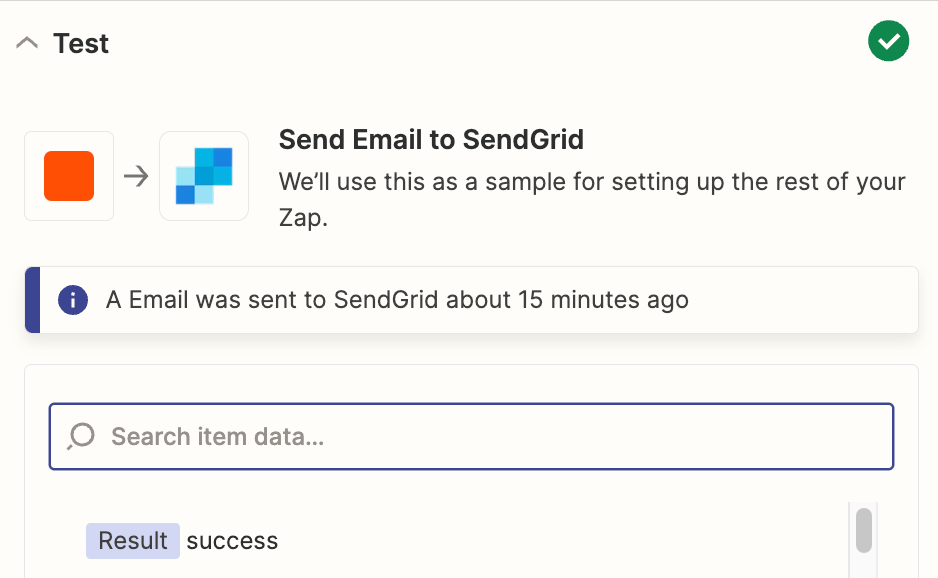Select the Result label badge
938x578 pixels.
pos(132,541)
